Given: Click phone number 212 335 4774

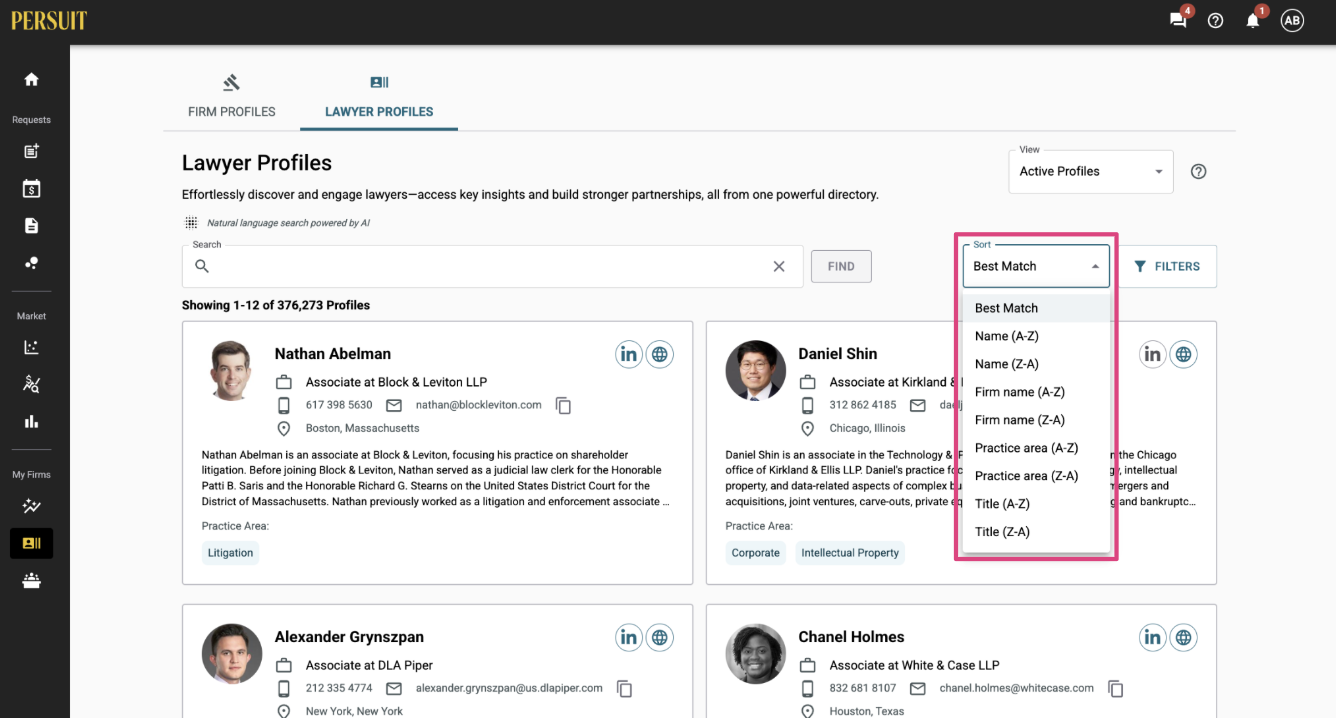Looking at the screenshot, I should pos(339,688).
